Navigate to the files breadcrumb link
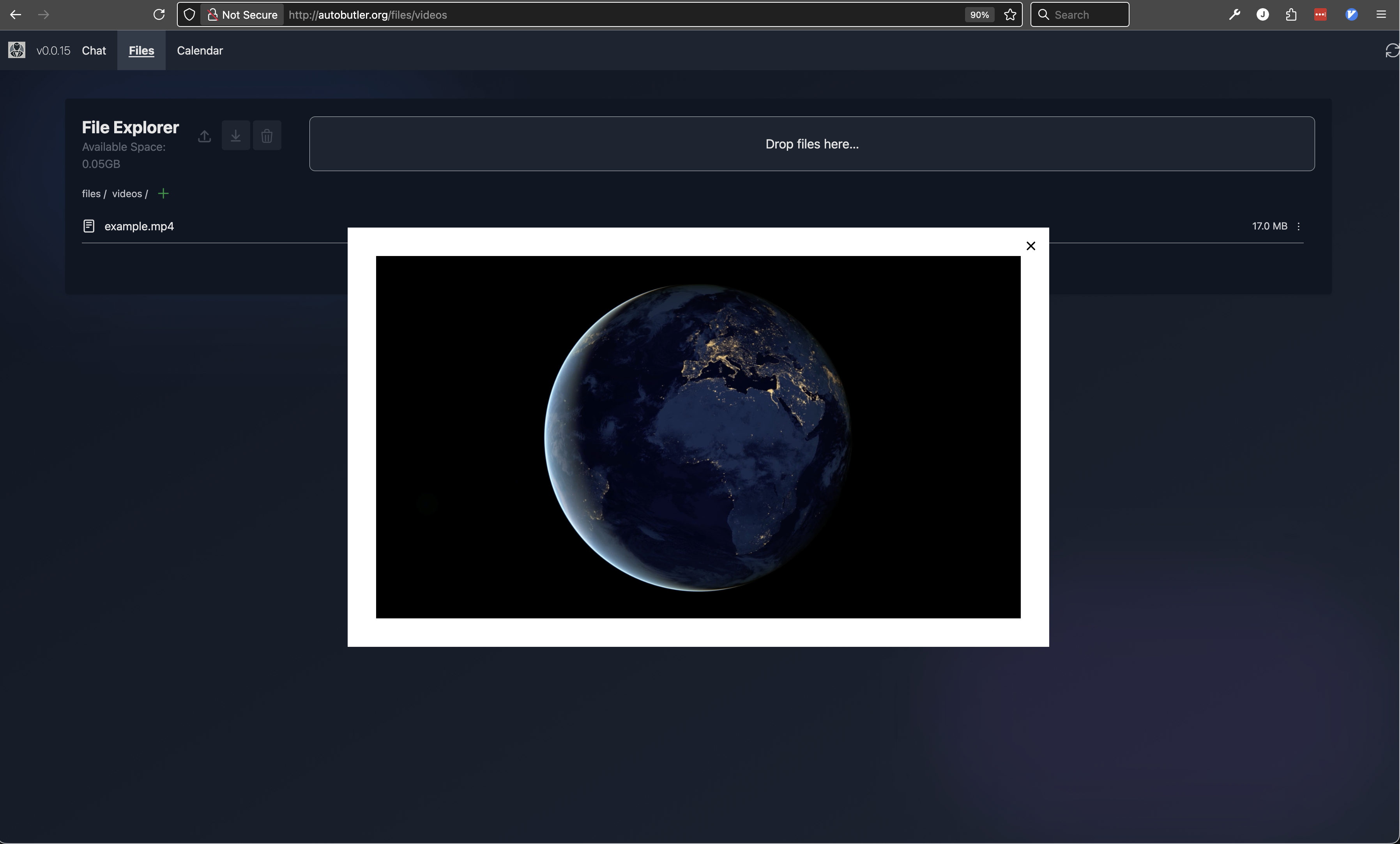The height and width of the screenshot is (844, 1400). pos(91,193)
